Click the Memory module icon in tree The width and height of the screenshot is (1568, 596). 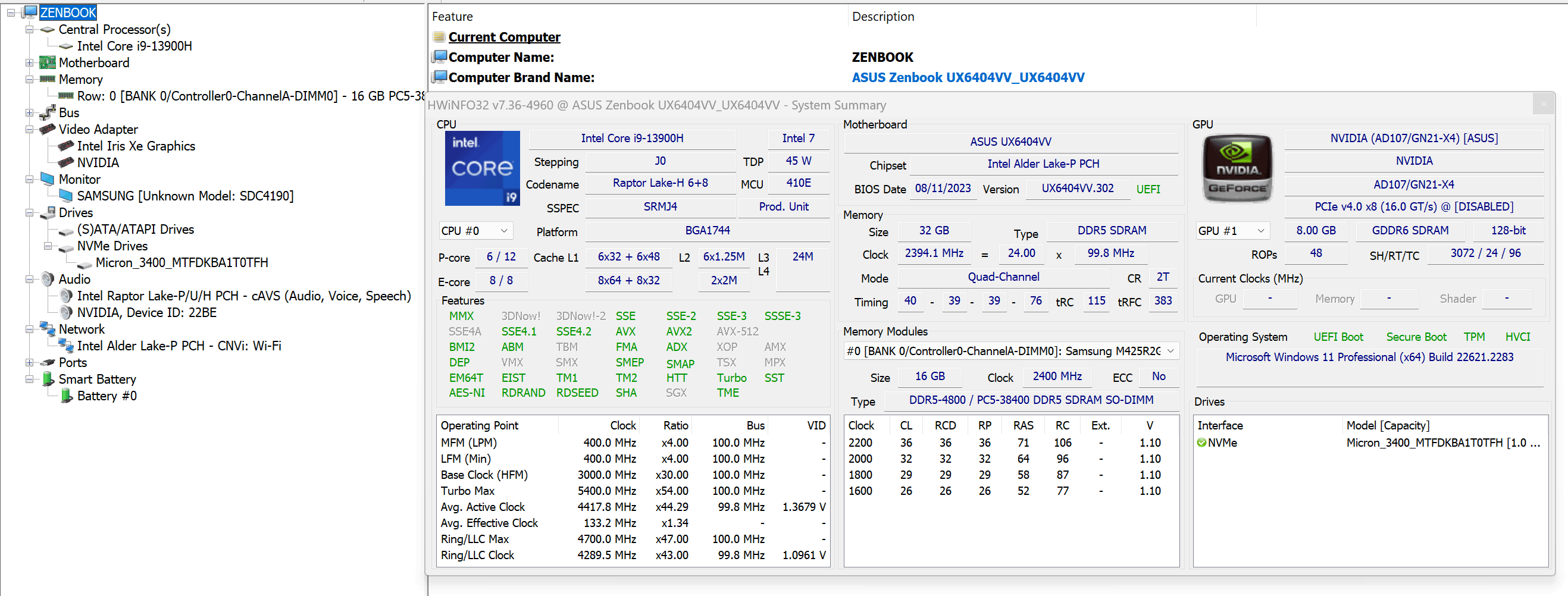[x=48, y=80]
